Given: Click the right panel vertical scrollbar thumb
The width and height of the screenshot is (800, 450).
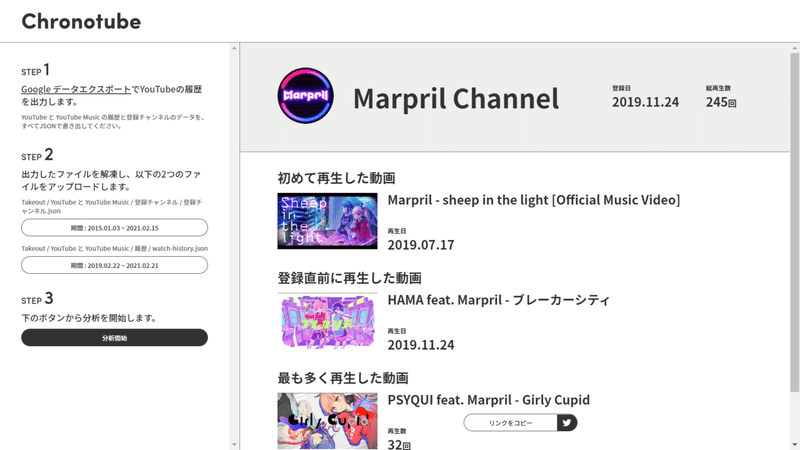Looking at the screenshot, I should 794,222.
